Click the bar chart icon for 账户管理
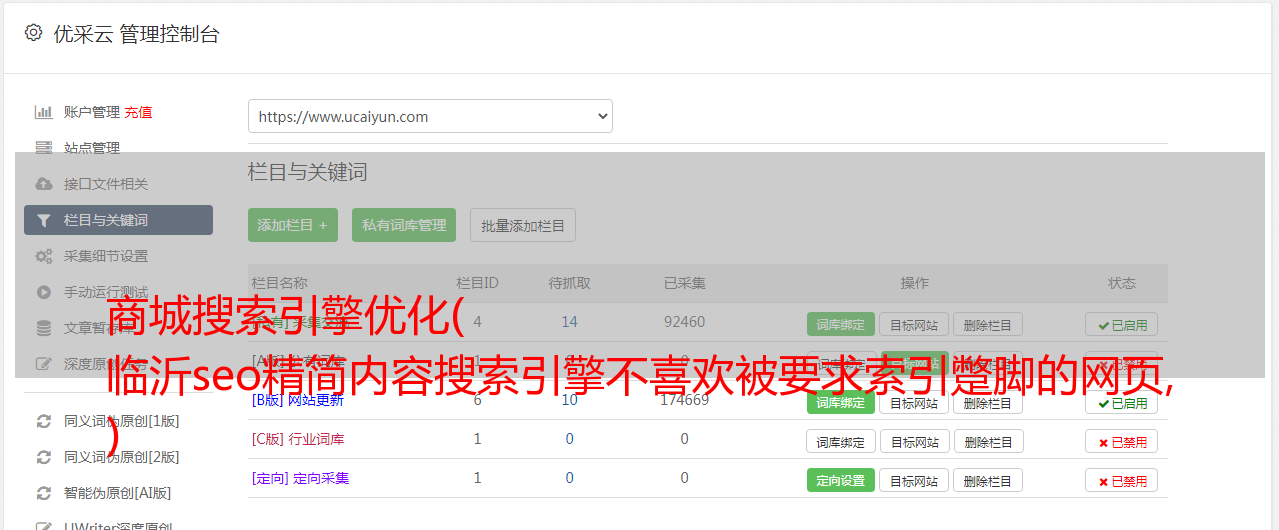This screenshot has width=1279, height=530. tap(44, 112)
